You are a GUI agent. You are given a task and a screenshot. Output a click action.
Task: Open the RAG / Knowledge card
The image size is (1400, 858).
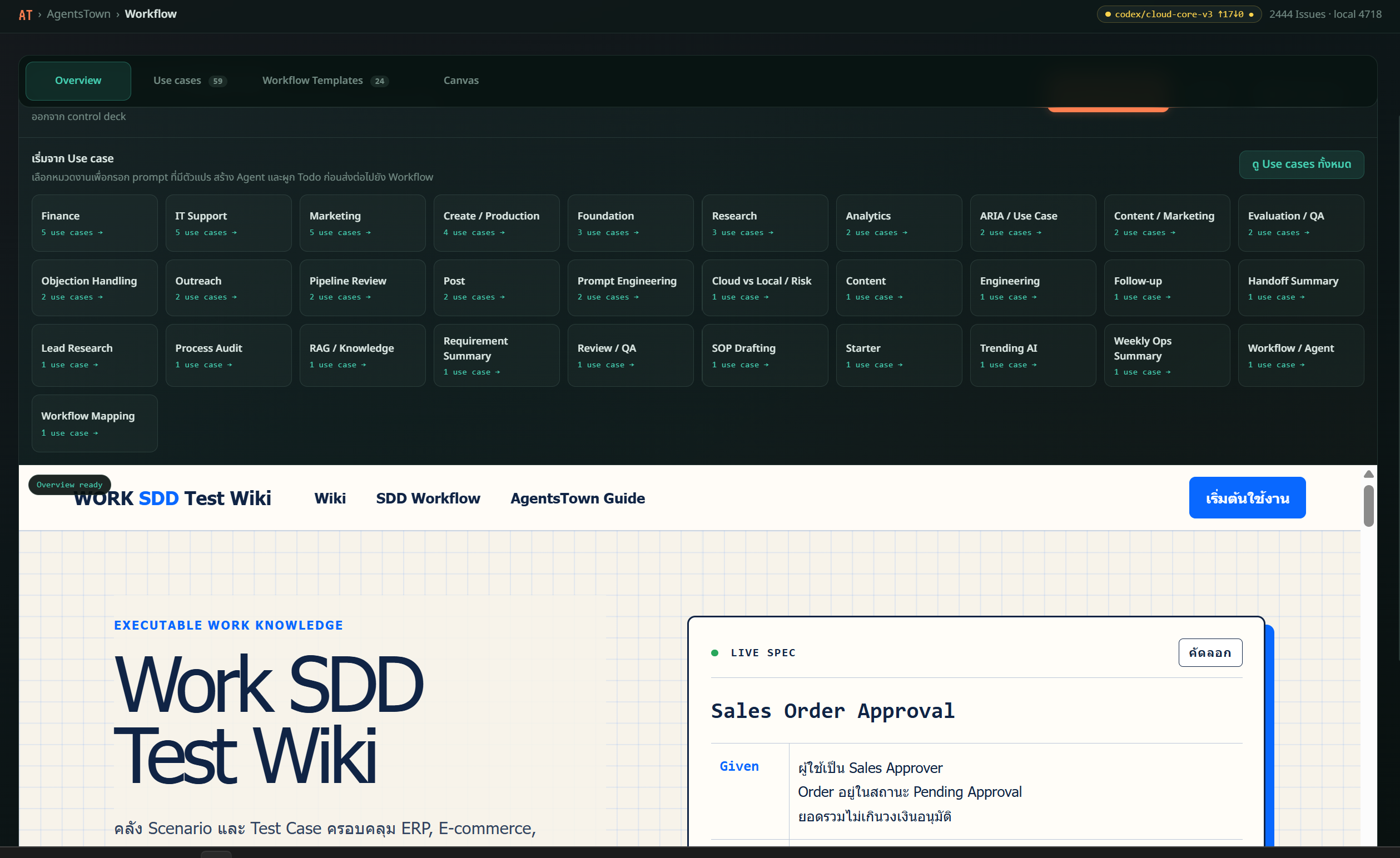[x=363, y=356]
